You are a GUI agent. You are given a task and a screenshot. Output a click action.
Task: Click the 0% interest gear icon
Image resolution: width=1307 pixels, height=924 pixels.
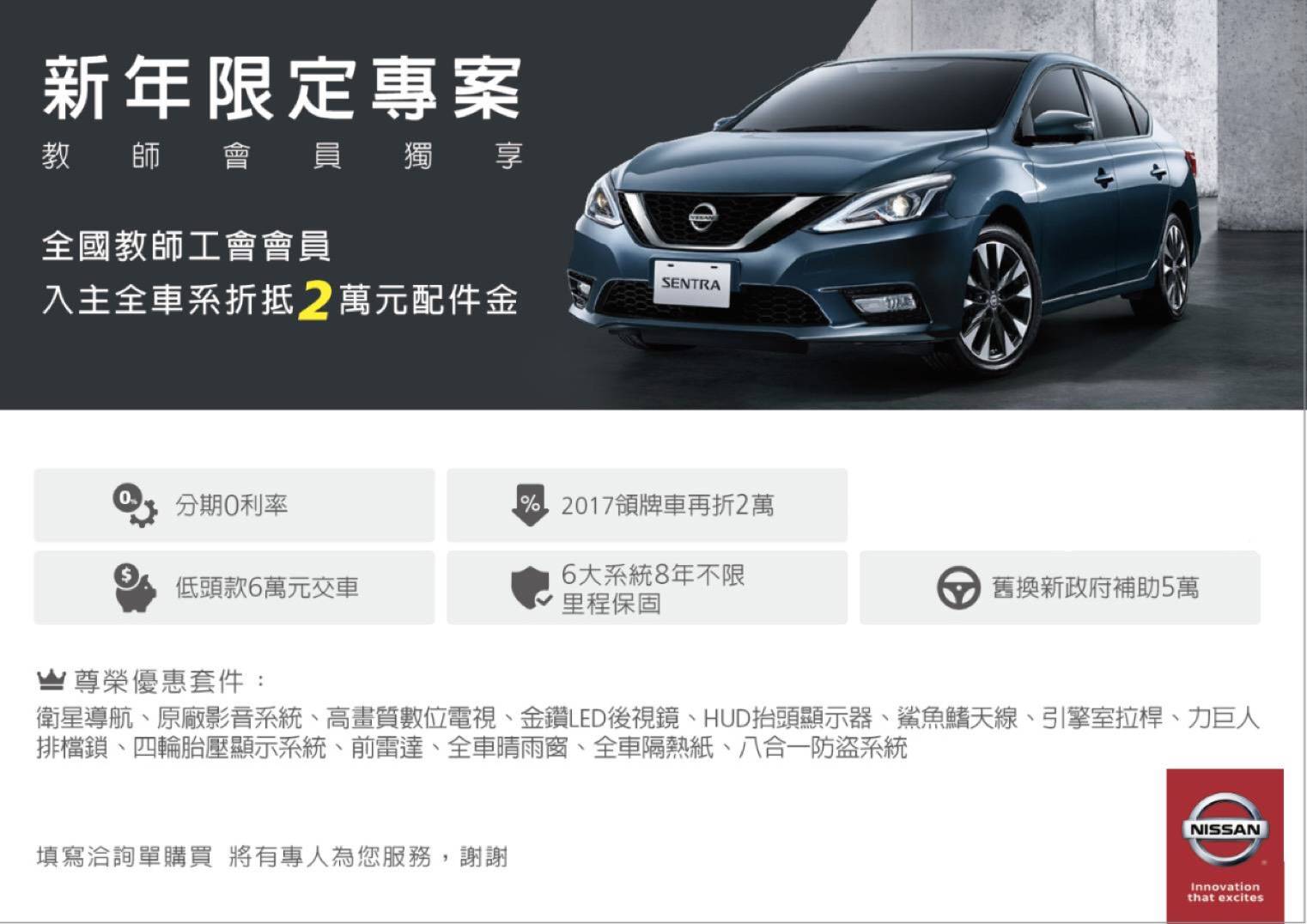pyautogui.click(x=135, y=505)
